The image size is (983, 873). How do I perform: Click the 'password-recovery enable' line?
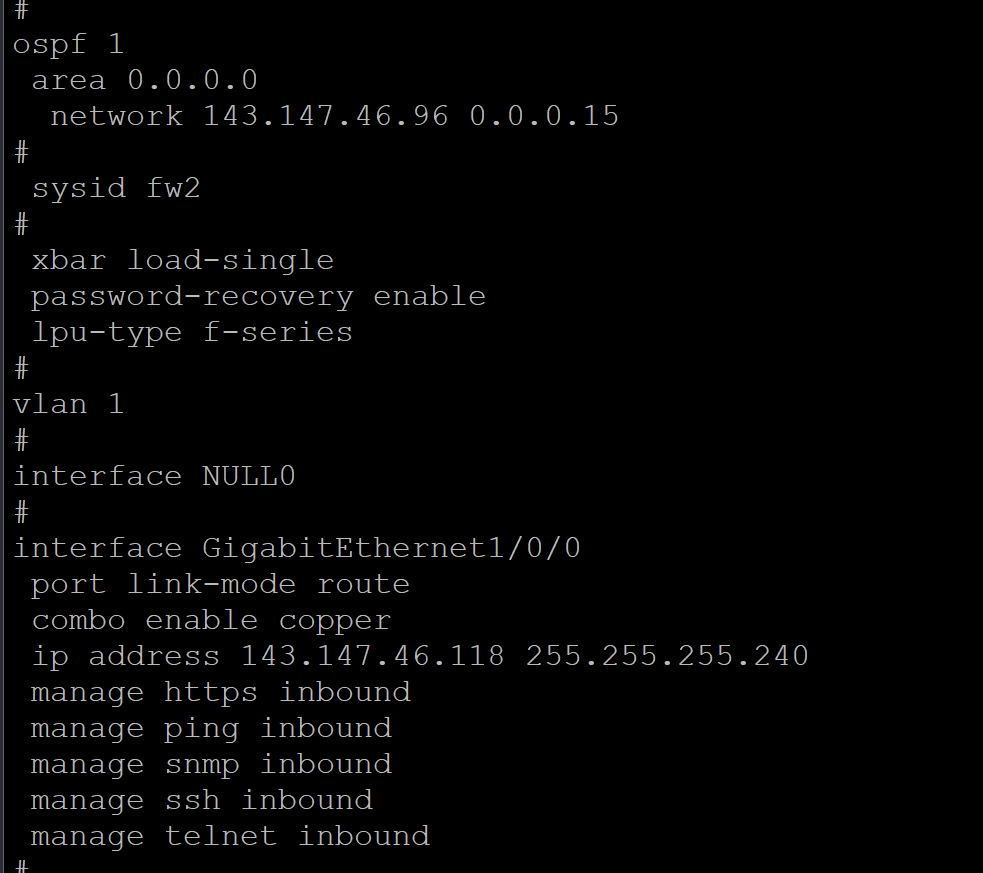pyautogui.click(x=258, y=296)
